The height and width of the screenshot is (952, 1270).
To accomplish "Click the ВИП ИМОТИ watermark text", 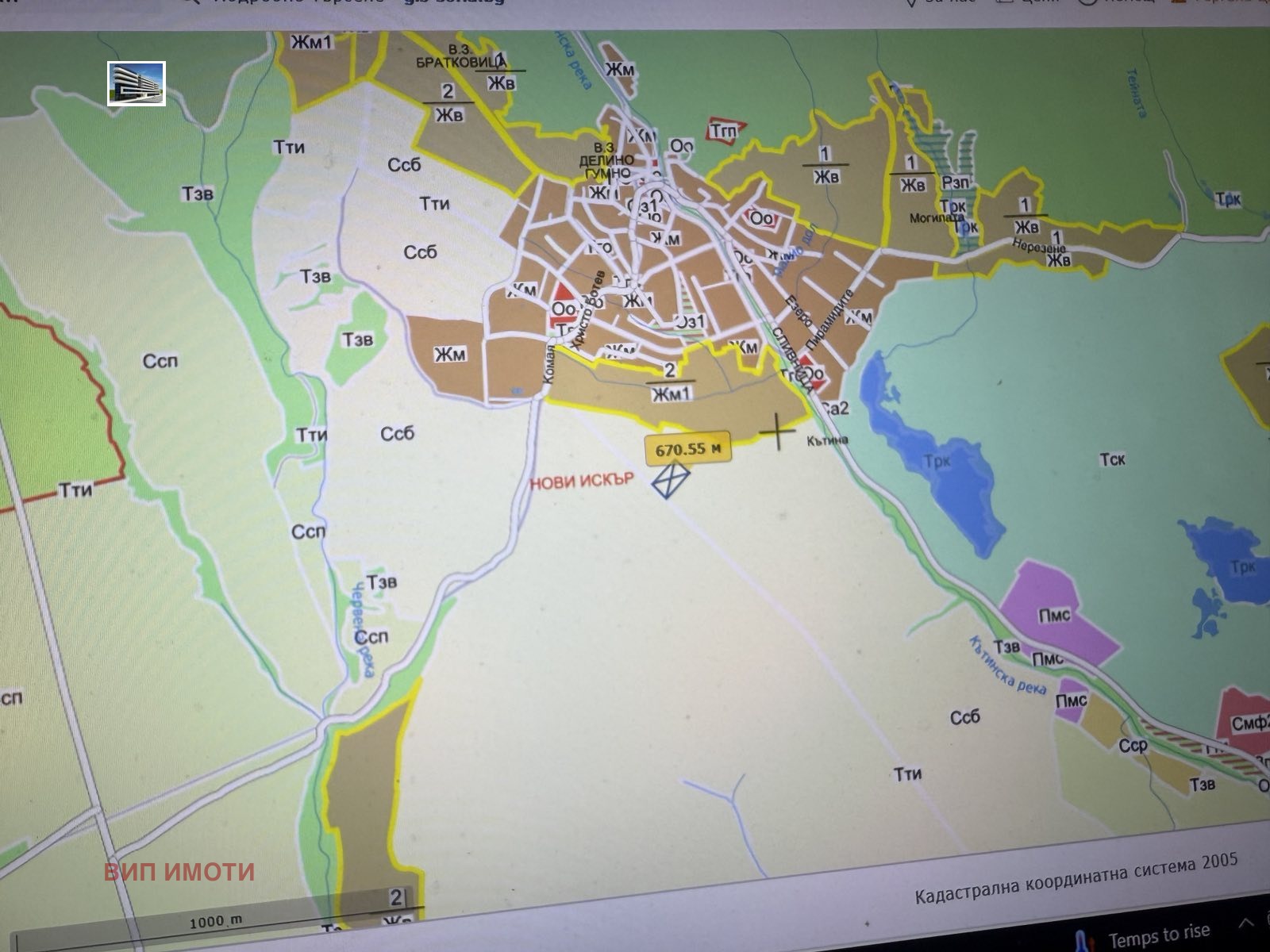I will [x=179, y=871].
